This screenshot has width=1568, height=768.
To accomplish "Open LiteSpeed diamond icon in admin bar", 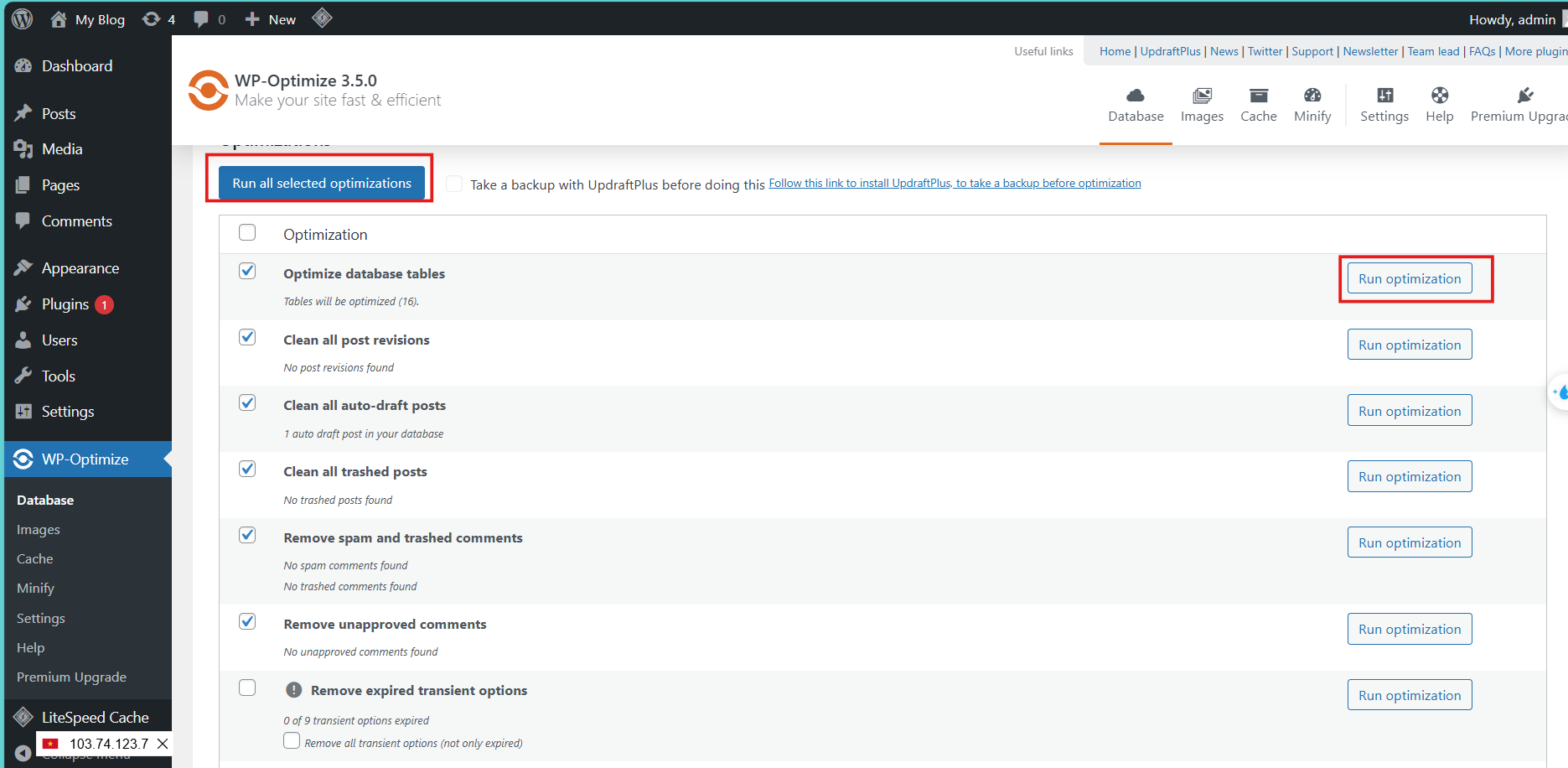I will pos(323,18).
